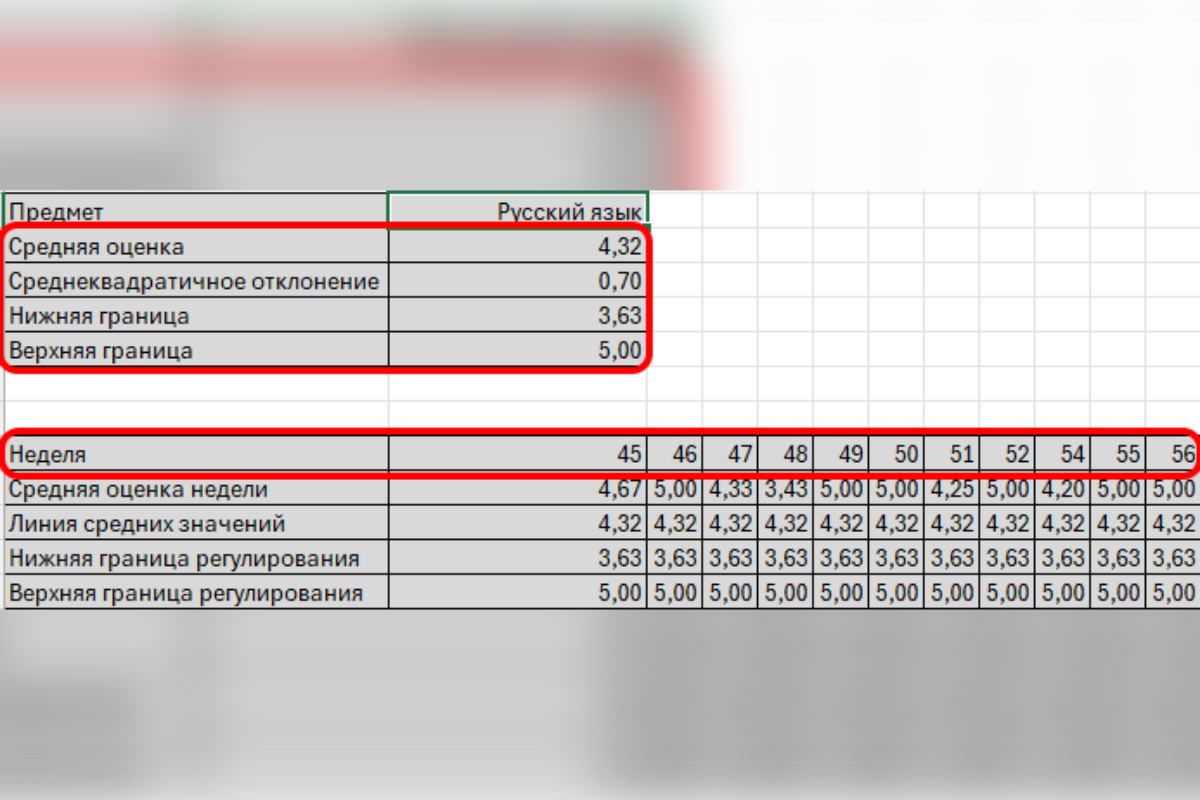
Task: Select the "Нижняя граница регулирования" label cell
Action: 195,558
